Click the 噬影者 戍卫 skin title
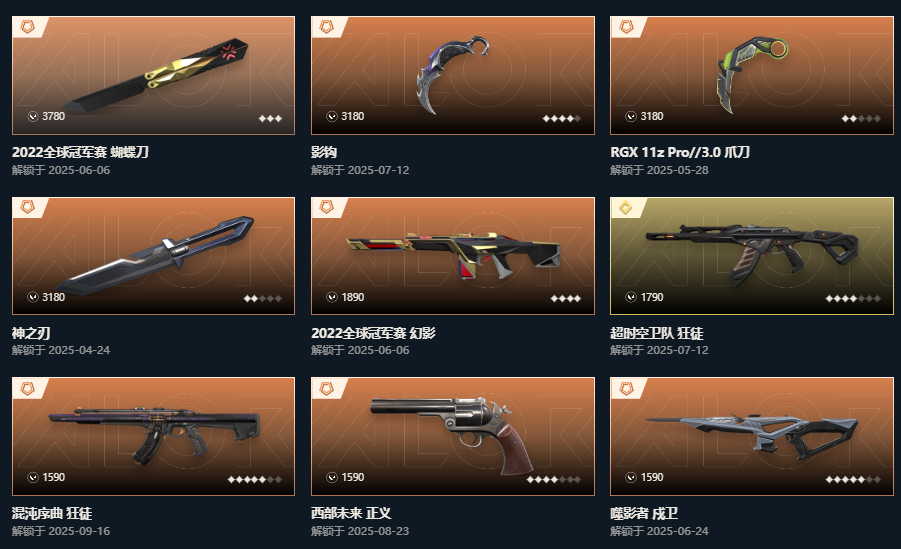Image resolution: width=901 pixels, height=549 pixels. coord(644,513)
